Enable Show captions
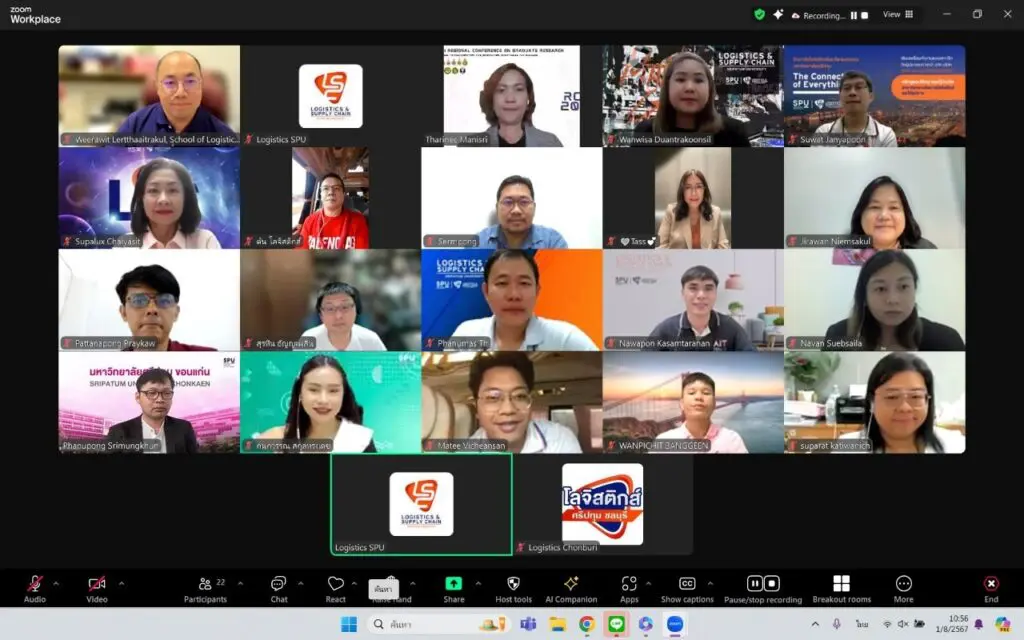Image resolution: width=1024 pixels, height=640 pixels. coord(687,588)
